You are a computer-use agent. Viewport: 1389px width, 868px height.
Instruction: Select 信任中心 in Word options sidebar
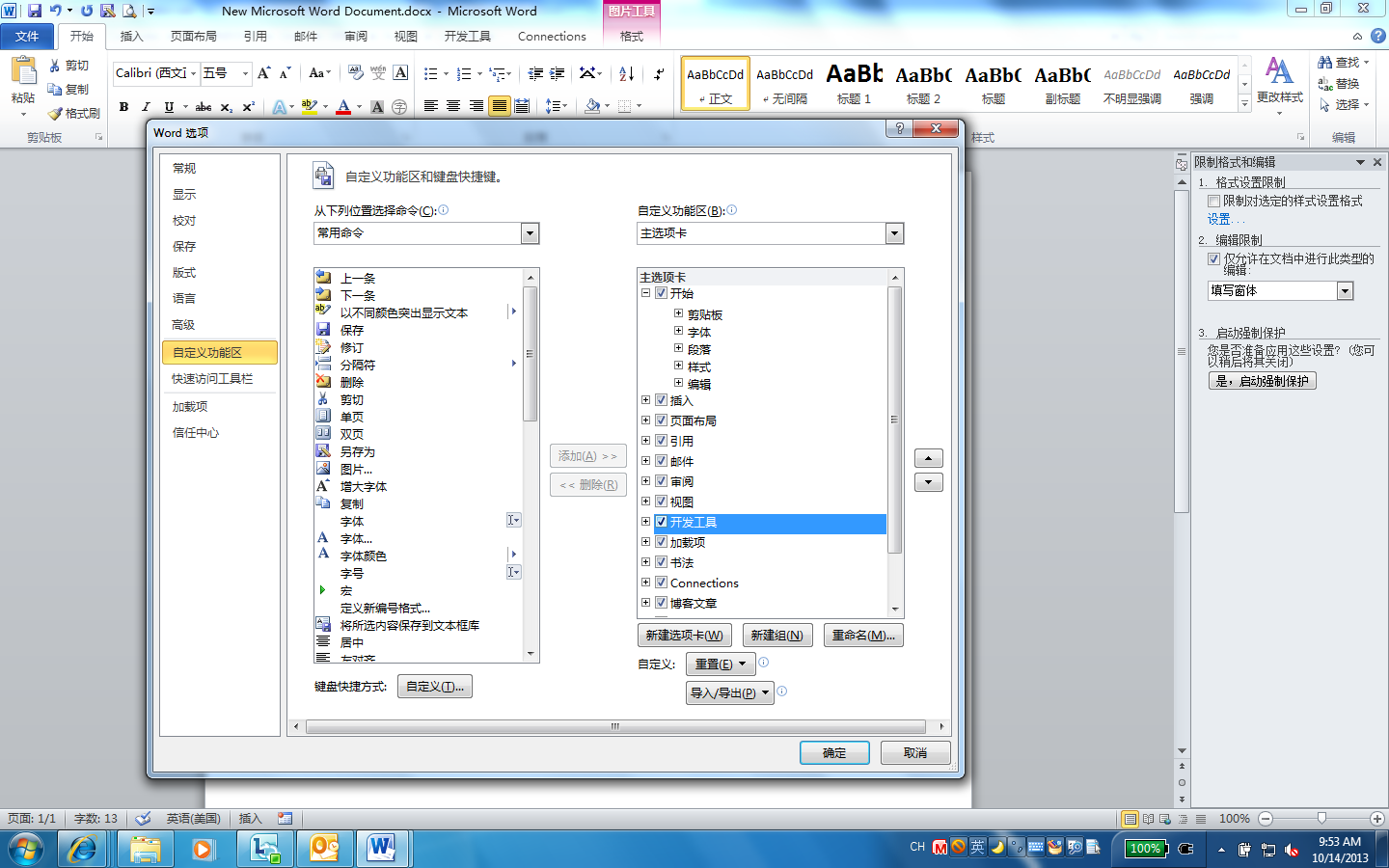pyautogui.click(x=219, y=433)
